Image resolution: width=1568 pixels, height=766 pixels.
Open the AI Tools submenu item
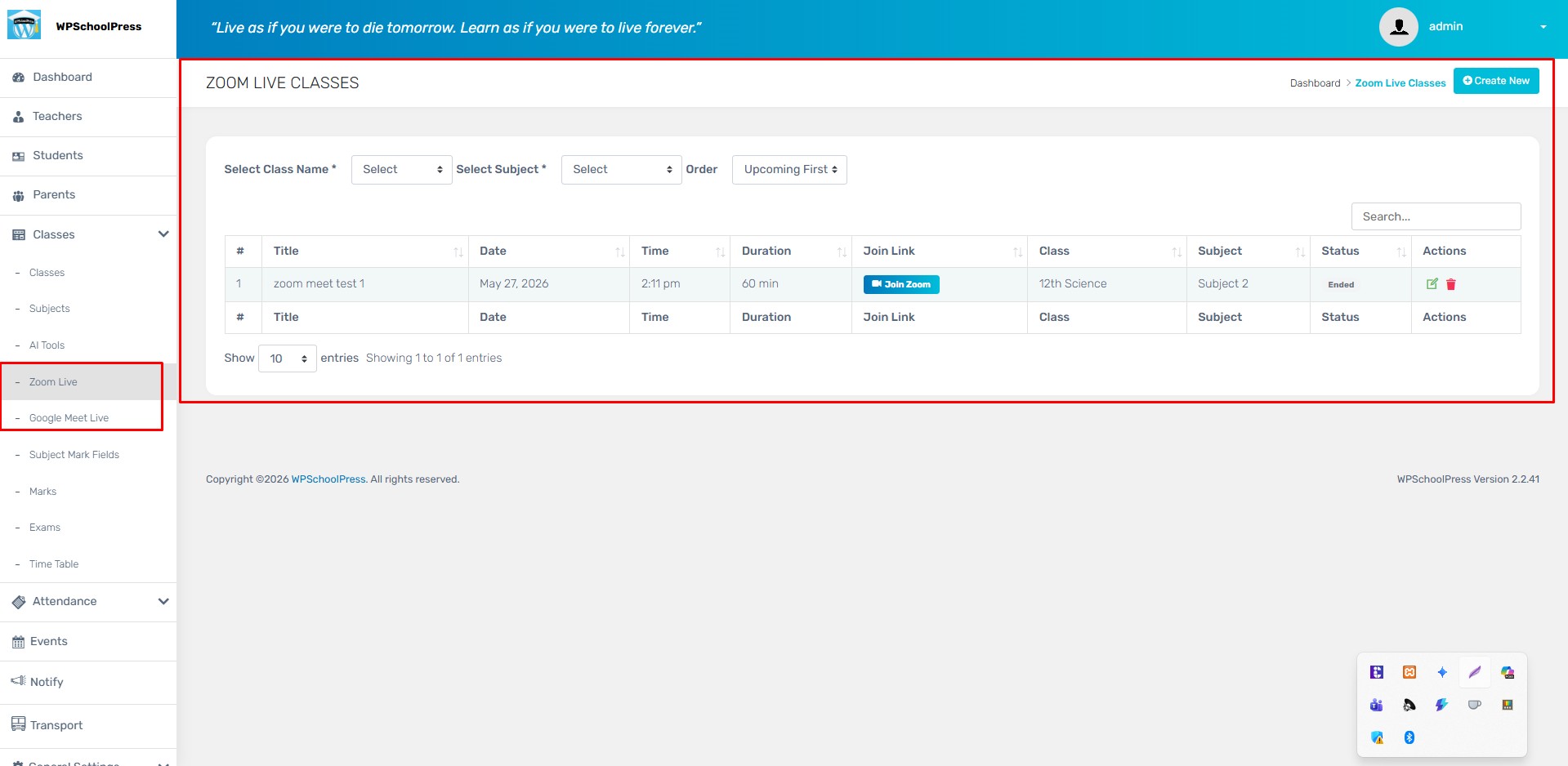47,345
